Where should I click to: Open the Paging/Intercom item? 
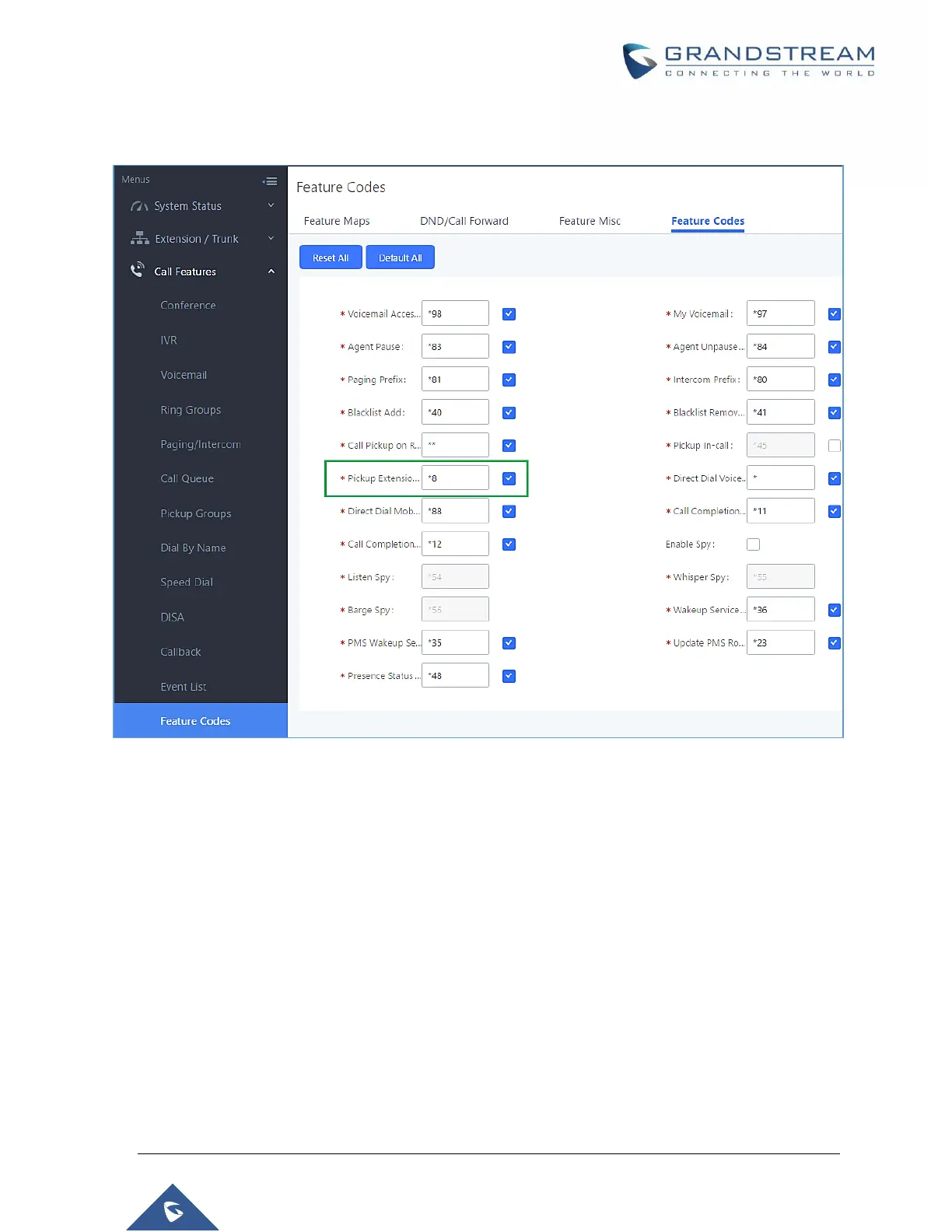coord(201,444)
